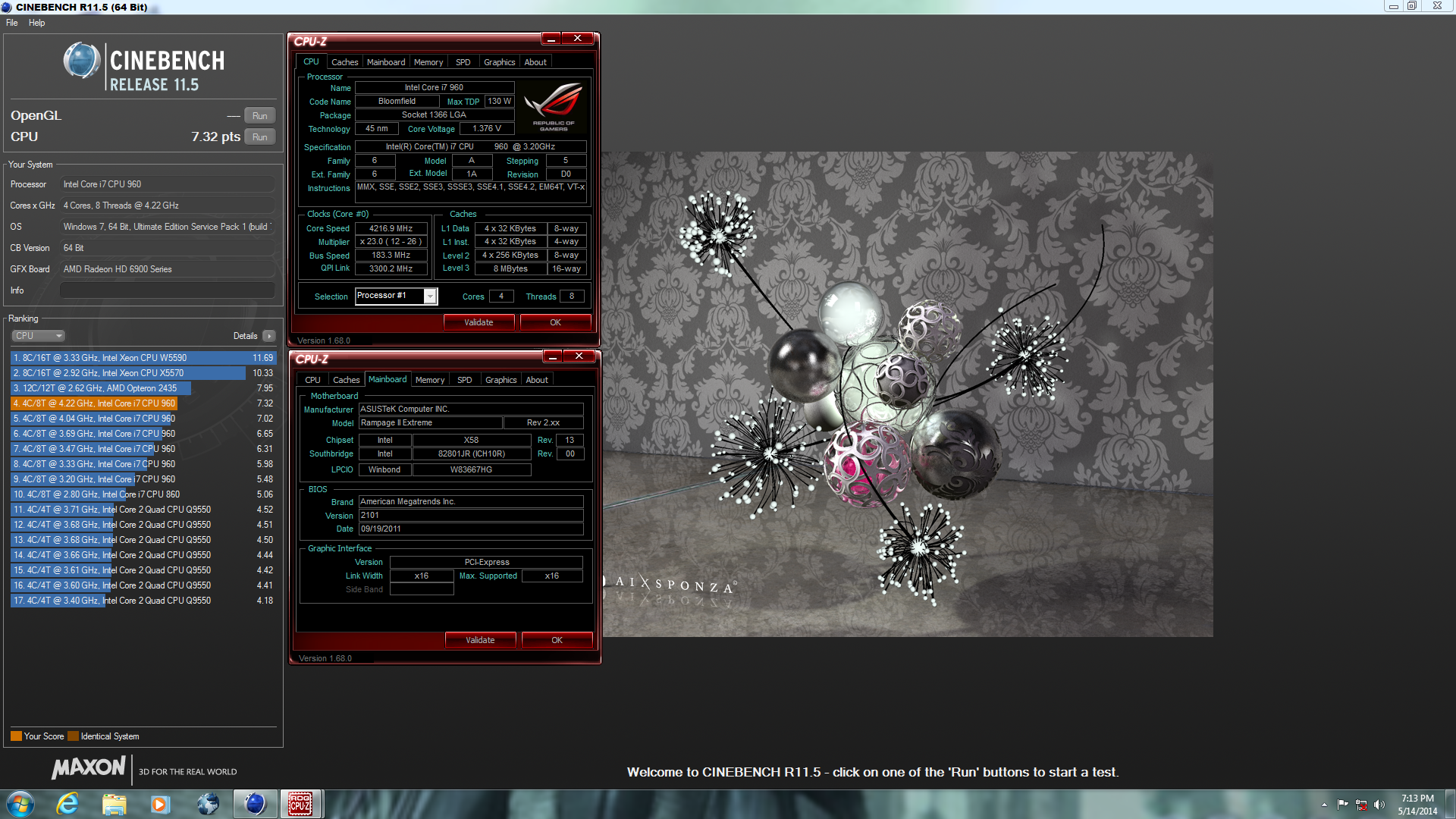This screenshot has height=819, width=1456.
Task: Switch to Caches tab in upper CPU-Z
Action: [x=345, y=62]
